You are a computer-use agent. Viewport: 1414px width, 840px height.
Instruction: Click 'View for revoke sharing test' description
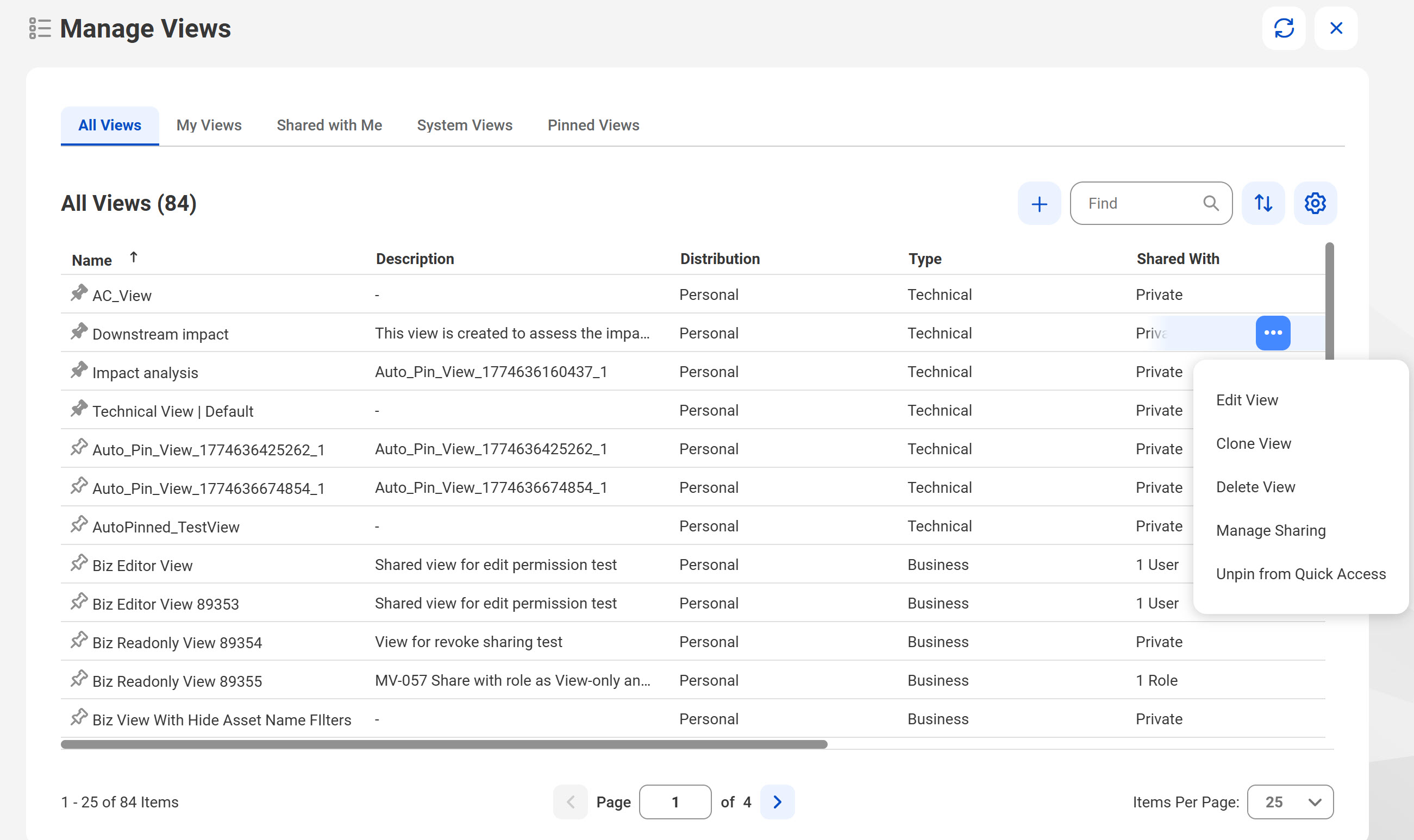coord(468,642)
